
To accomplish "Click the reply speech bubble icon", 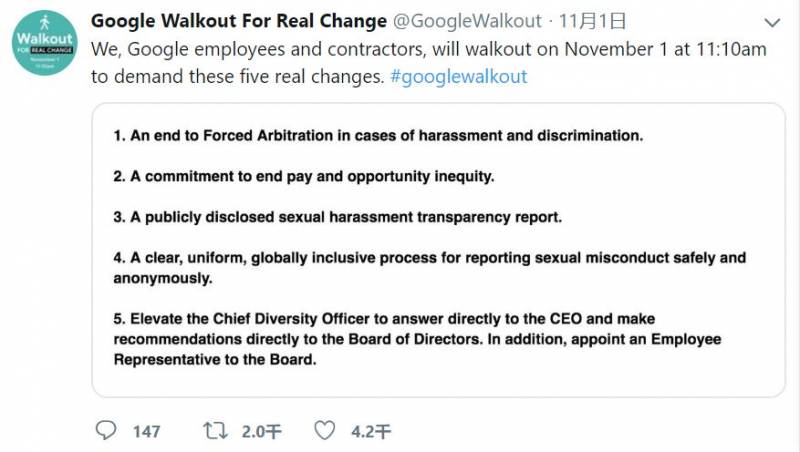I will 105,431.
